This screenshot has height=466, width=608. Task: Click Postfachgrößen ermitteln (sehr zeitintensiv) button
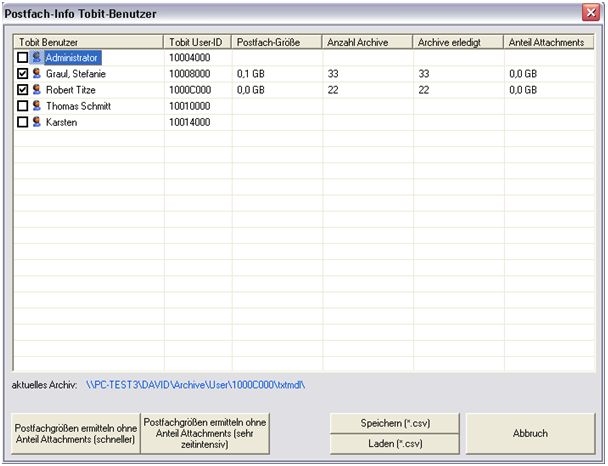click(205, 433)
